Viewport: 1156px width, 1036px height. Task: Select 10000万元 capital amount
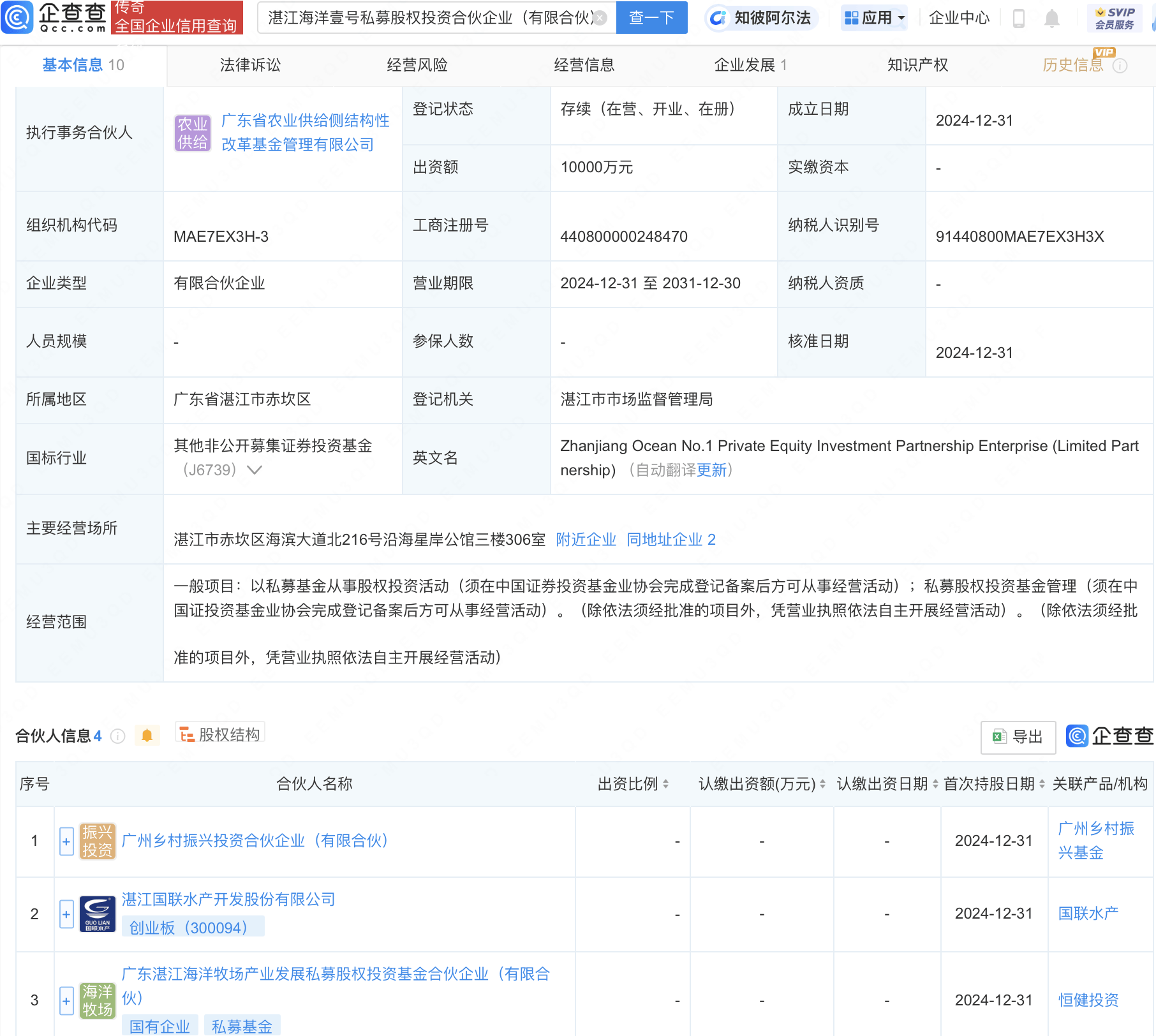tap(597, 167)
